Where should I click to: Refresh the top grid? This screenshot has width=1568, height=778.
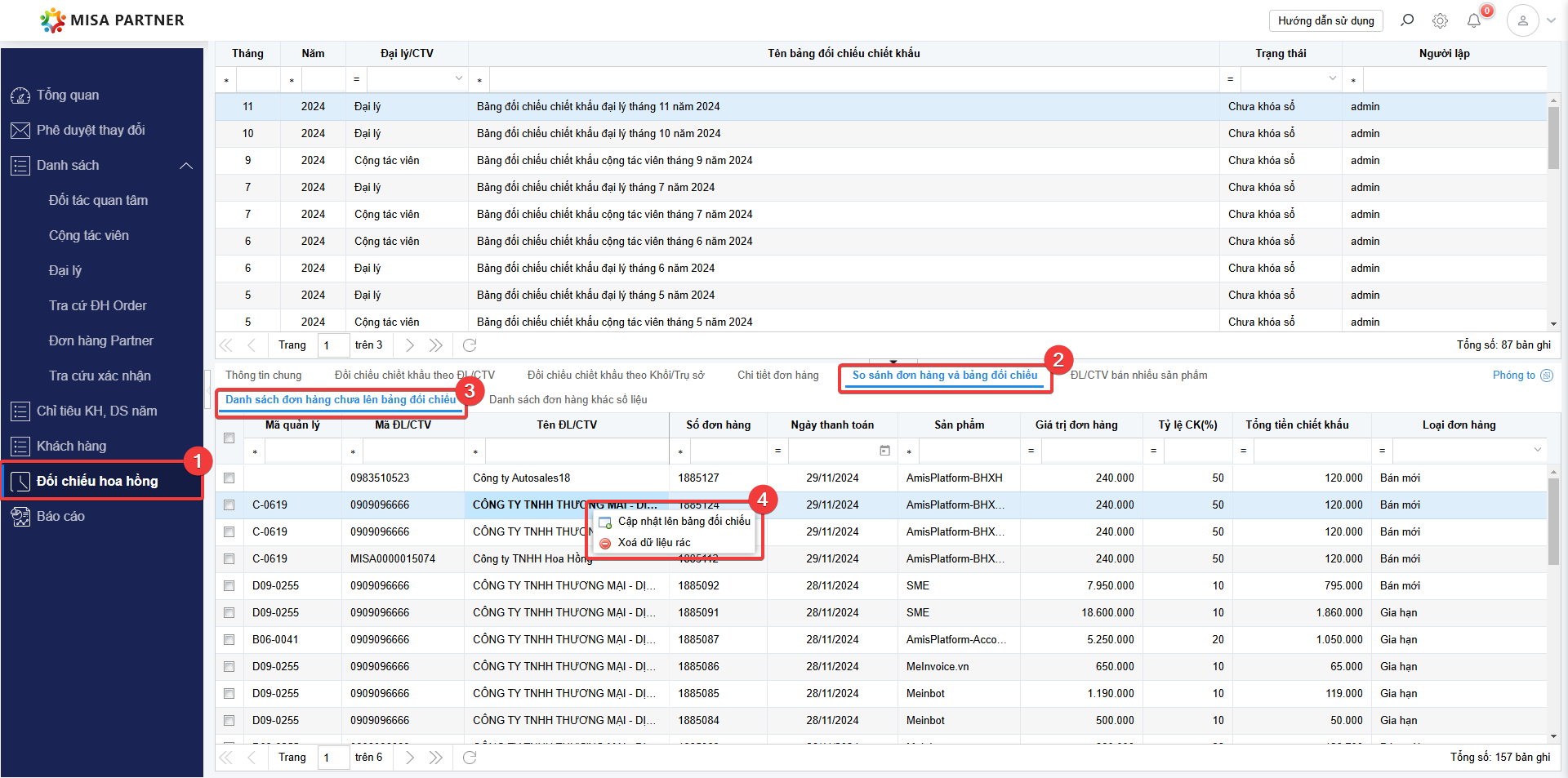pos(470,345)
